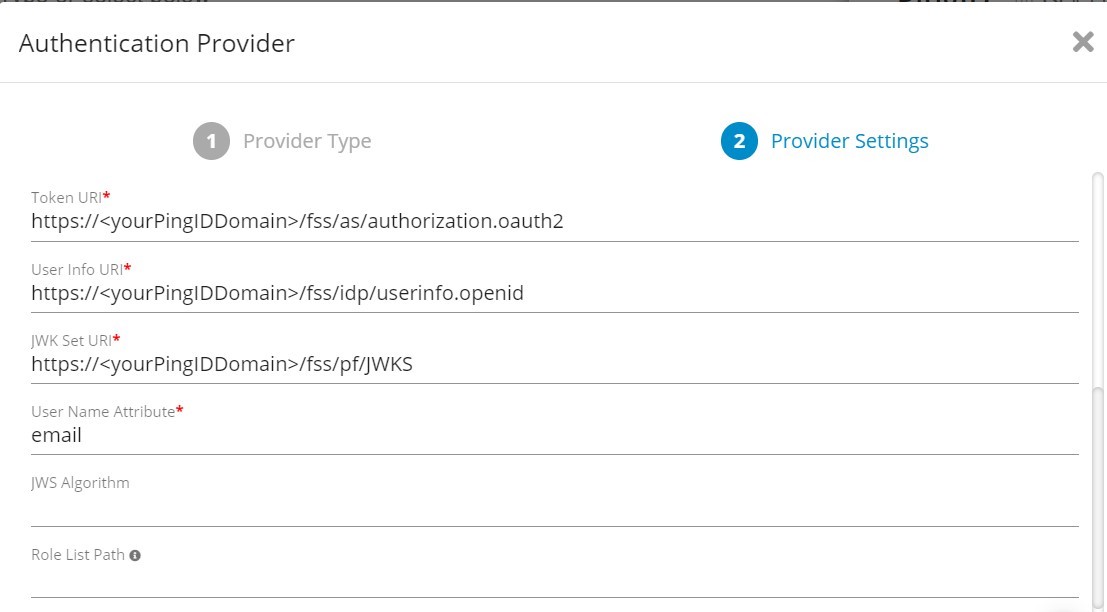Go back to the Provider Type step
This screenshot has width=1107, height=612.
click(x=307, y=141)
